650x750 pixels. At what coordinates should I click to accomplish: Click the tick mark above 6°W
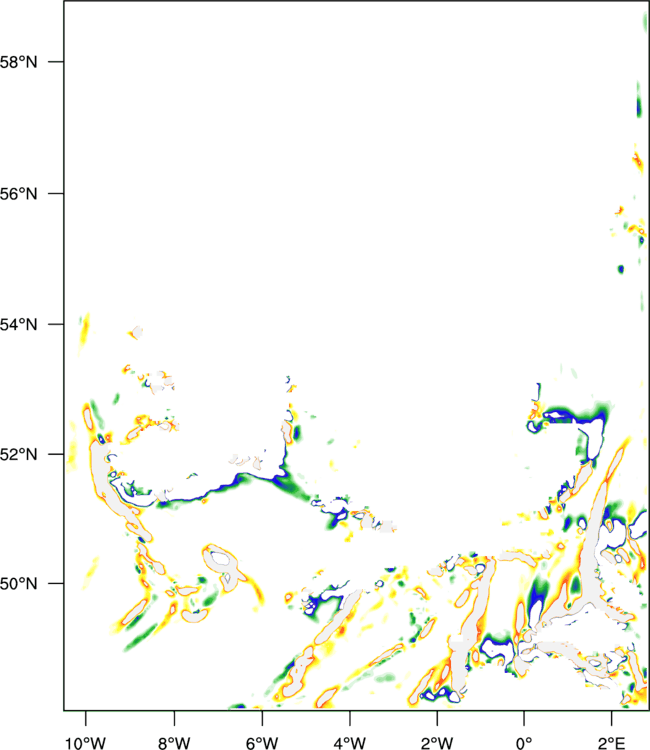262,718
